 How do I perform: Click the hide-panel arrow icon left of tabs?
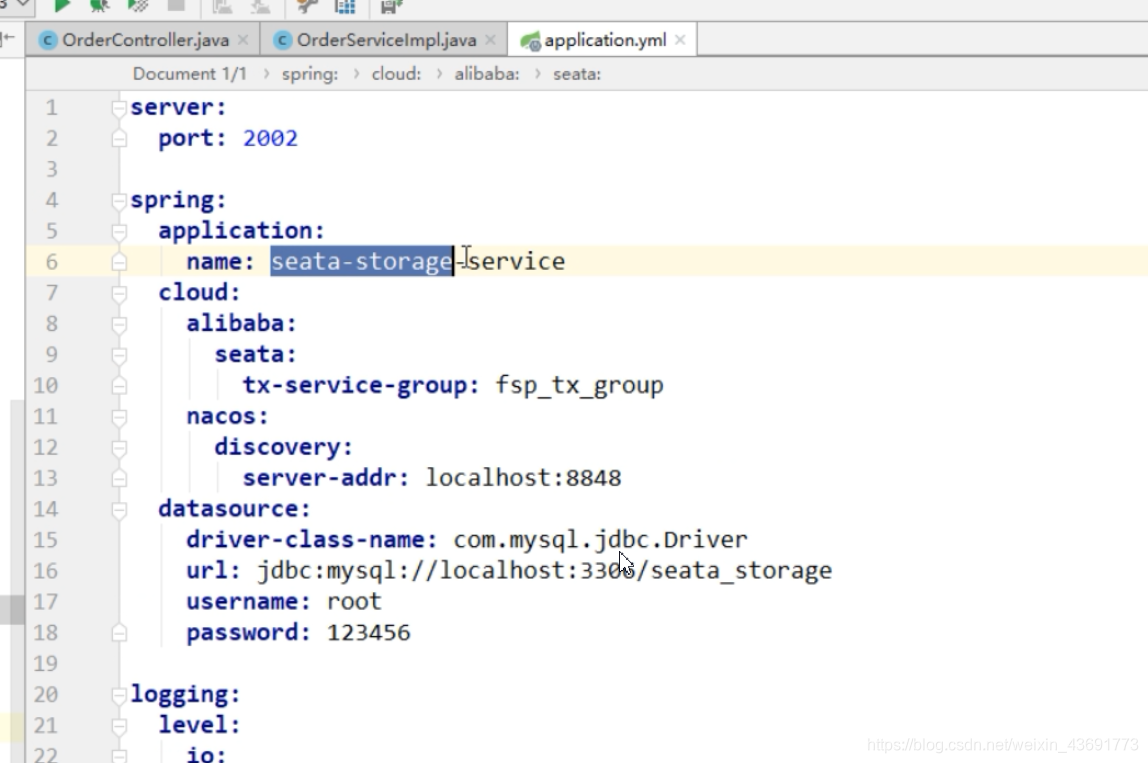pyautogui.click(x=8, y=38)
